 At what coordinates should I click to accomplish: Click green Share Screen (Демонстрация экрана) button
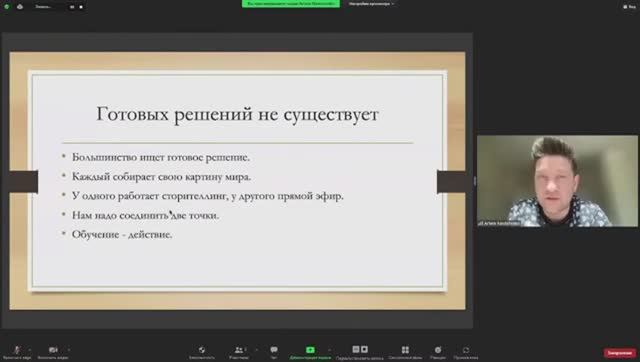click(x=310, y=352)
